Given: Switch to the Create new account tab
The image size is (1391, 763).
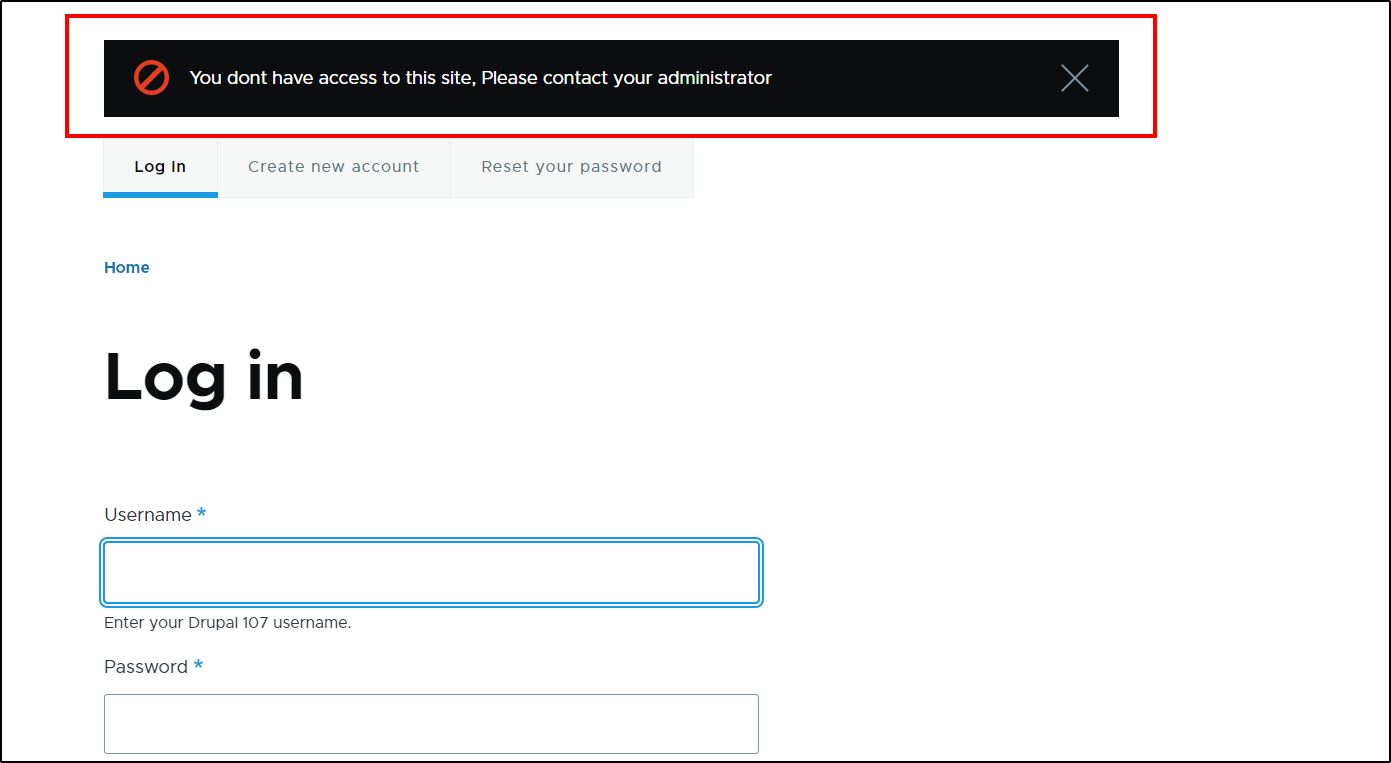Looking at the screenshot, I should (333, 166).
